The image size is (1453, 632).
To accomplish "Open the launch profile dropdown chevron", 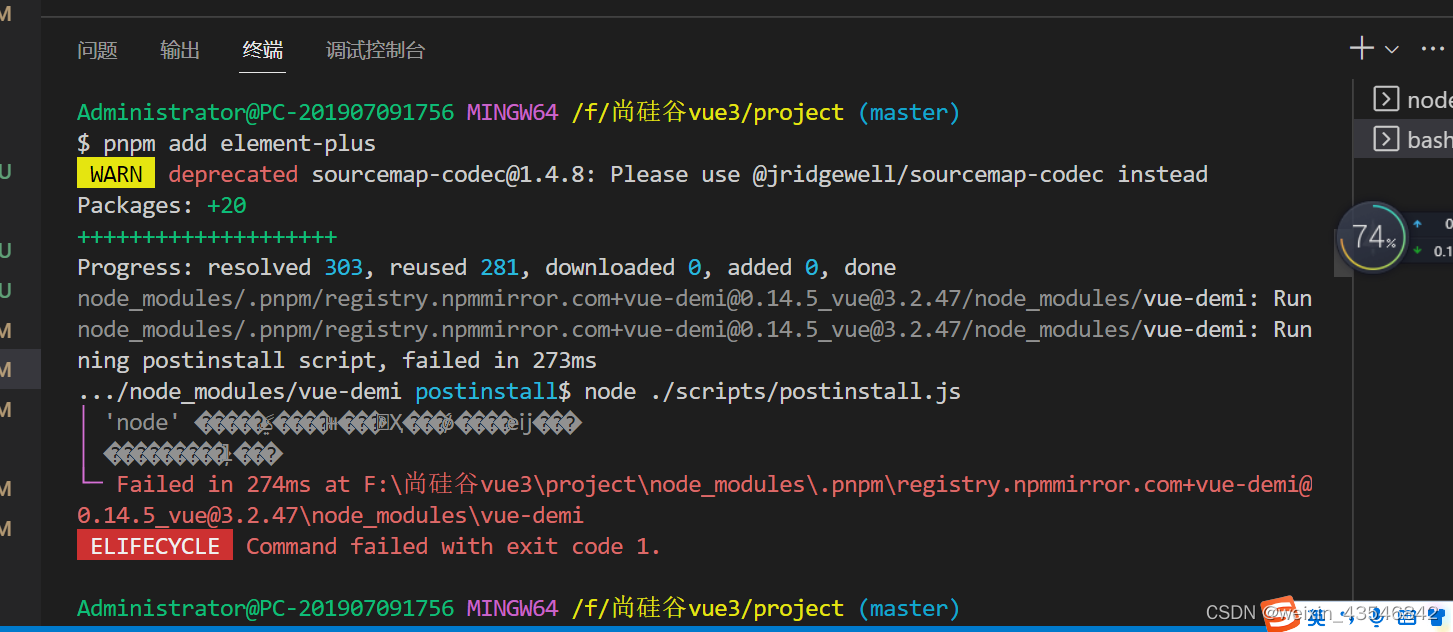I will click(1391, 49).
